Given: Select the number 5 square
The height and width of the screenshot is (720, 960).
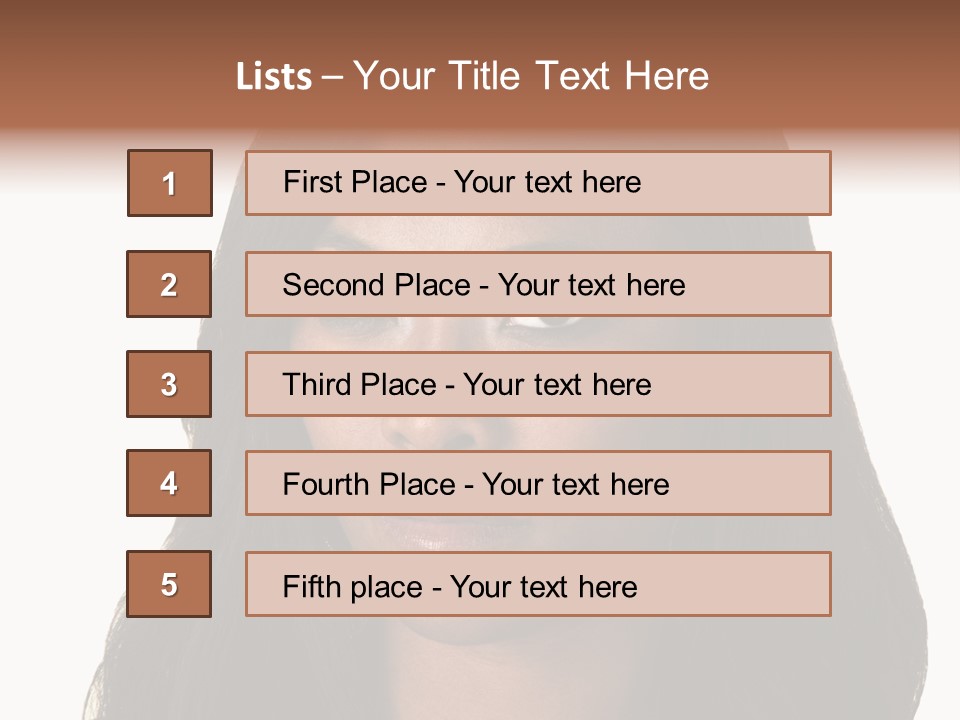Looking at the screenshot, I should point(169,584).
